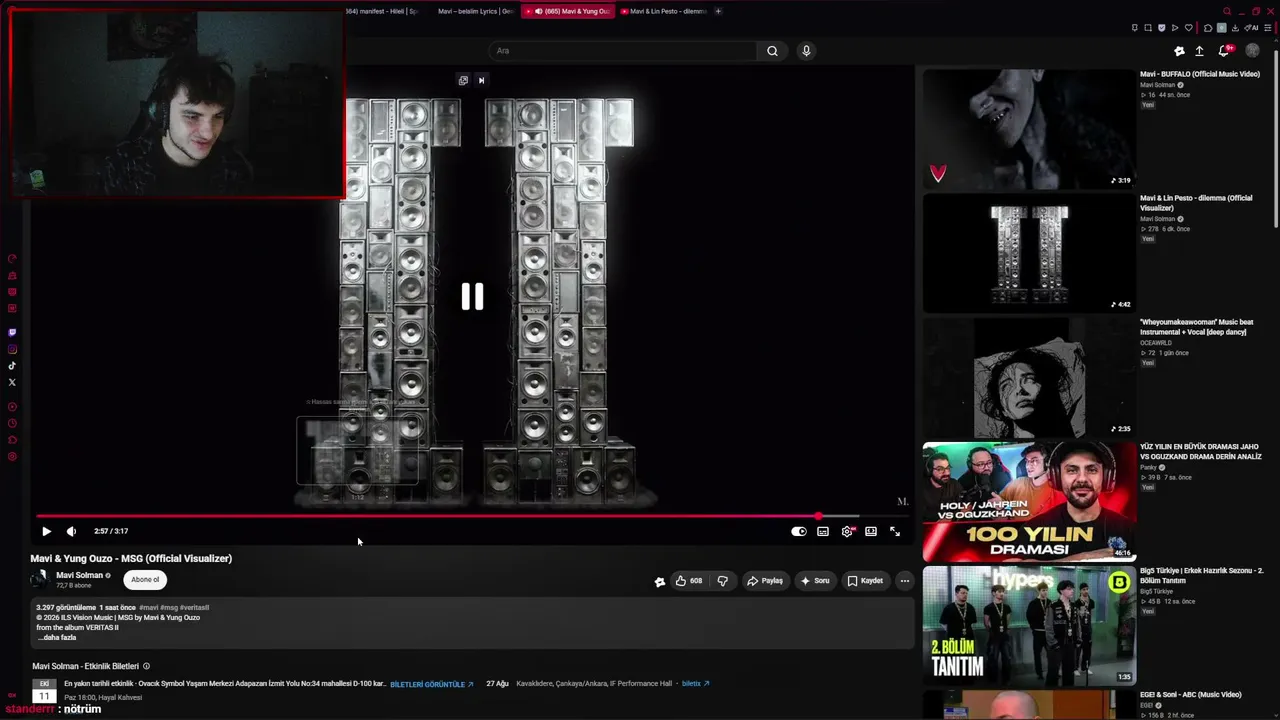Expand description with '...daha fazla'
The width and height of the screenshot is (1280, 720).
[x=57, y=638]
